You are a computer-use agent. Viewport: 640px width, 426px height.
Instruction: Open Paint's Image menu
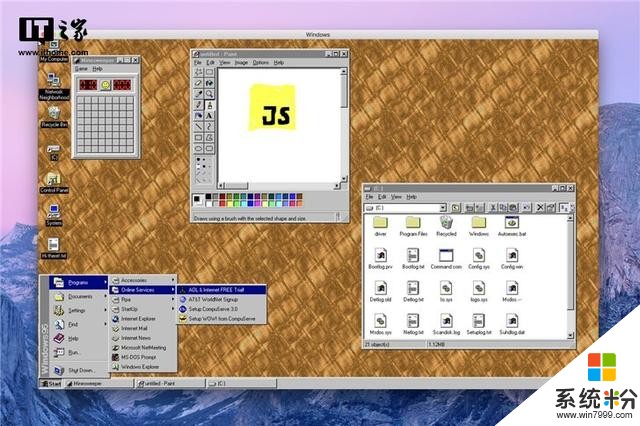(x=241, y=62)
